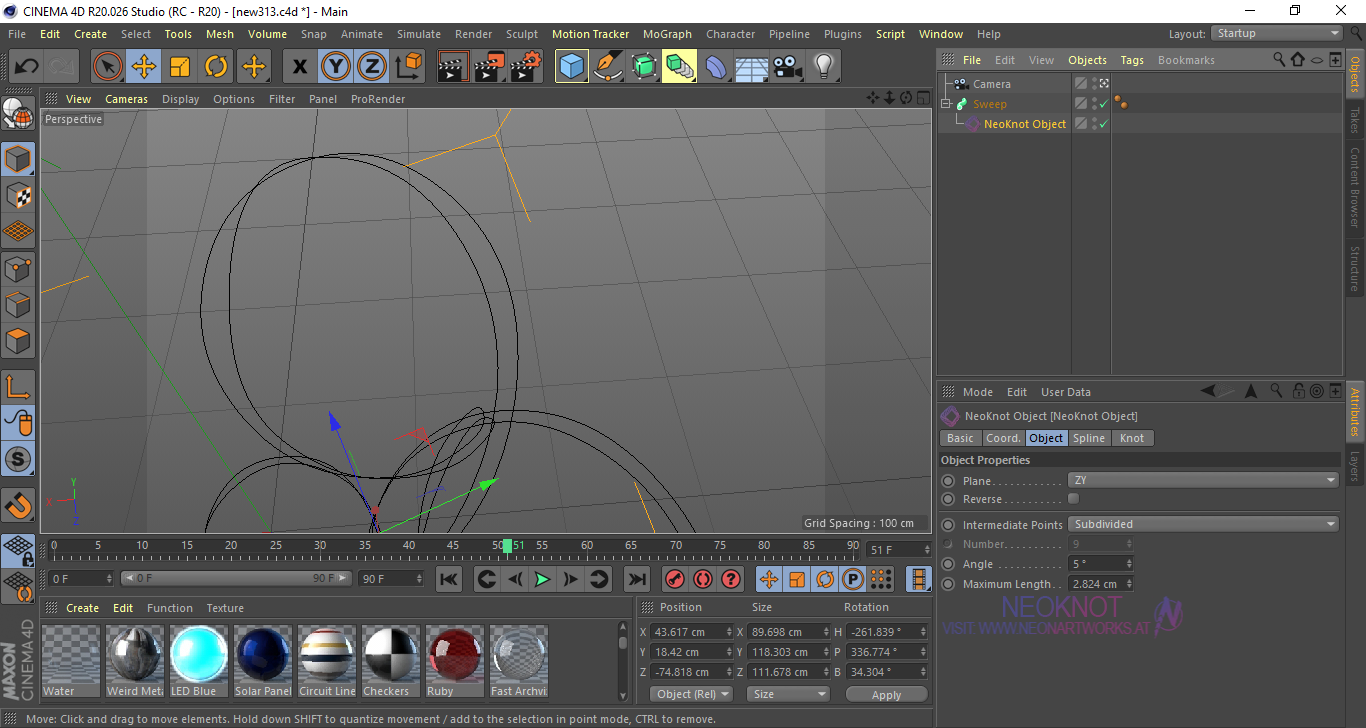1366x728 pixels.
Task: Select the LED Blue material
Action: (199, 661)
